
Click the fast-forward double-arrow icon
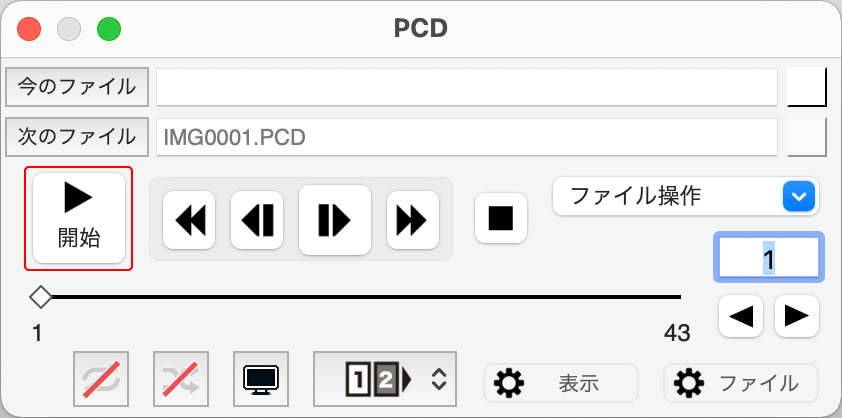[412, 220]
